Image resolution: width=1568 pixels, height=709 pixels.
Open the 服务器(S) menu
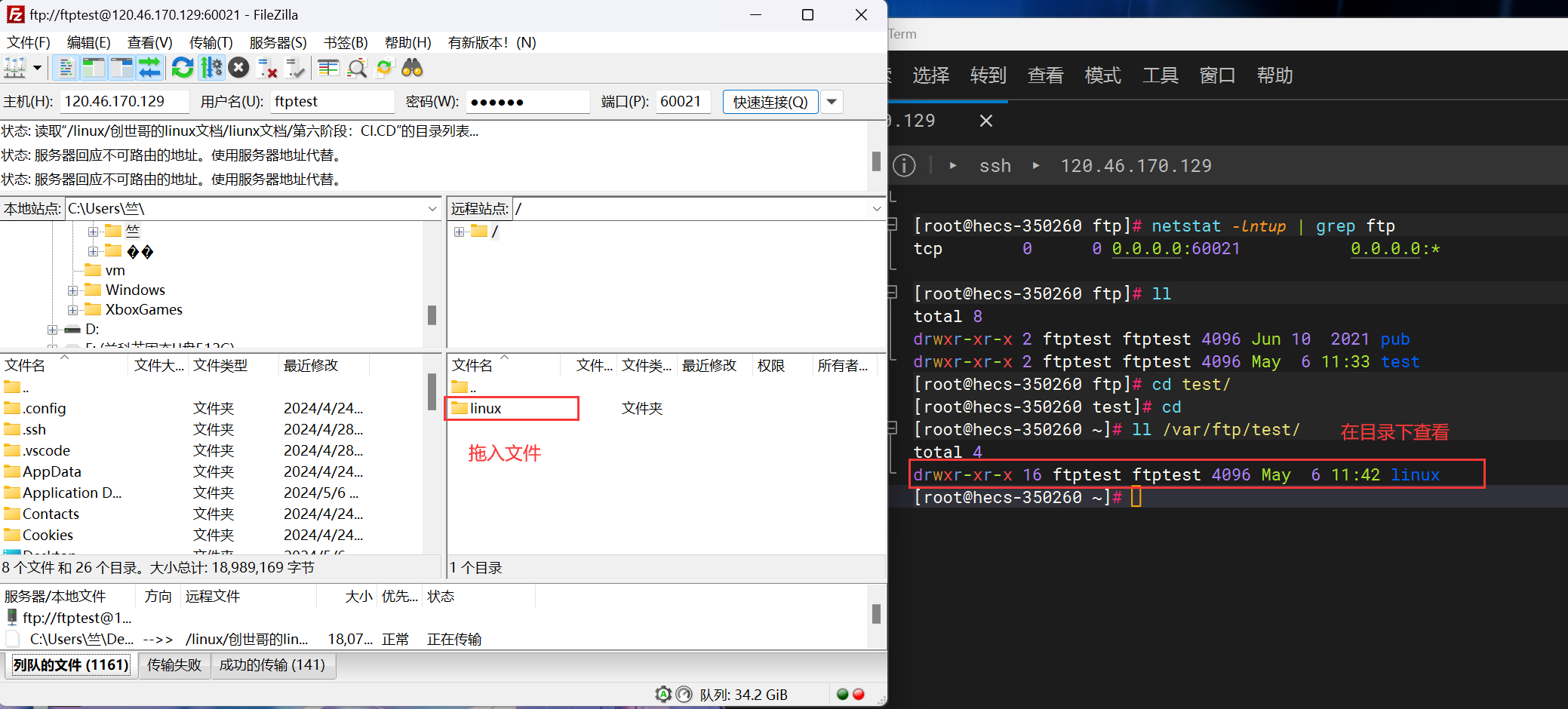pos(278,42)
